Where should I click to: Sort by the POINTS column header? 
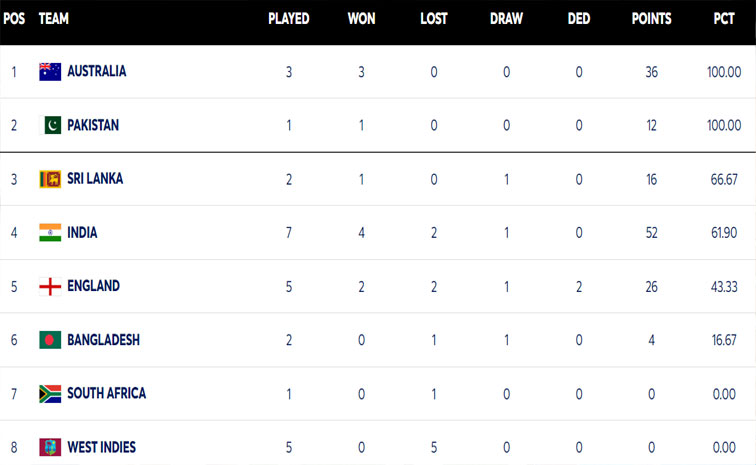click(650, 19)
